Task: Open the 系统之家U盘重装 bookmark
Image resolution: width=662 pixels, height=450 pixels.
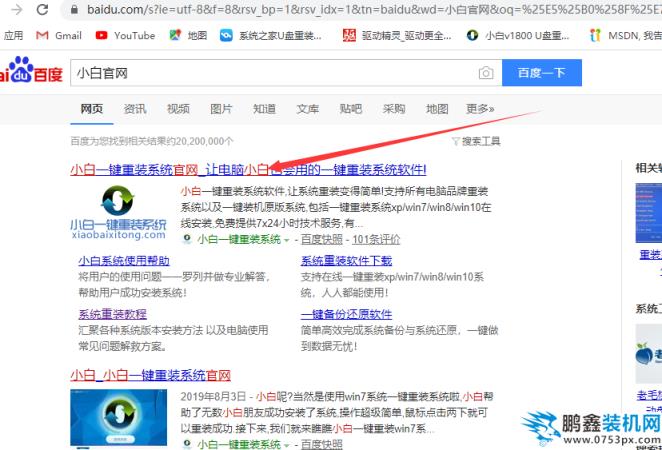Action: [x=271, y=35]
